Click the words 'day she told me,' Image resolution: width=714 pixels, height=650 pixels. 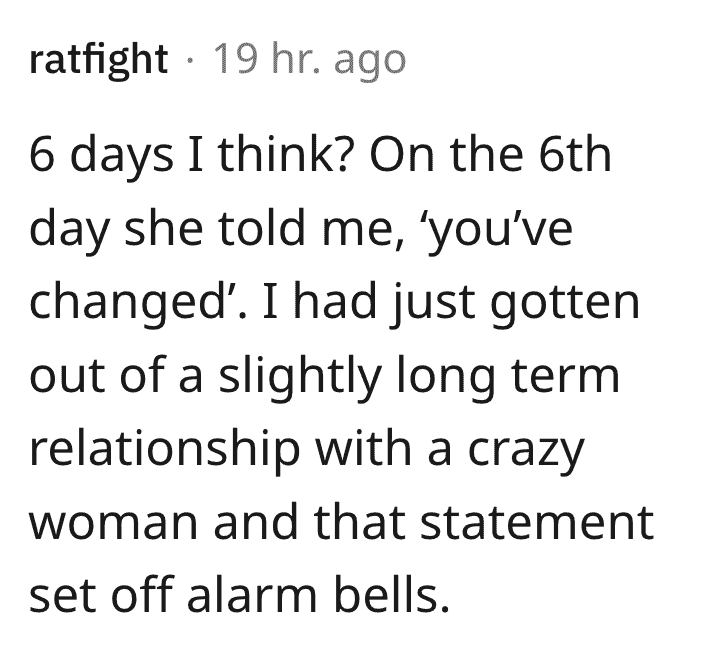click(217, 231)
